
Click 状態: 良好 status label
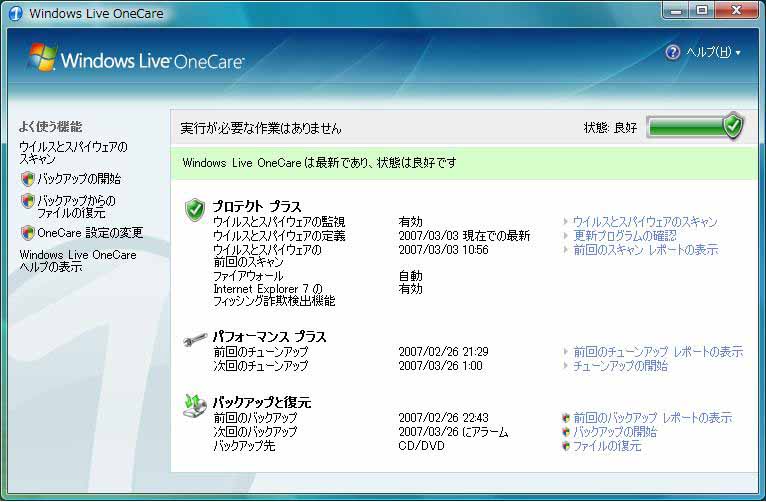[610, 128]
